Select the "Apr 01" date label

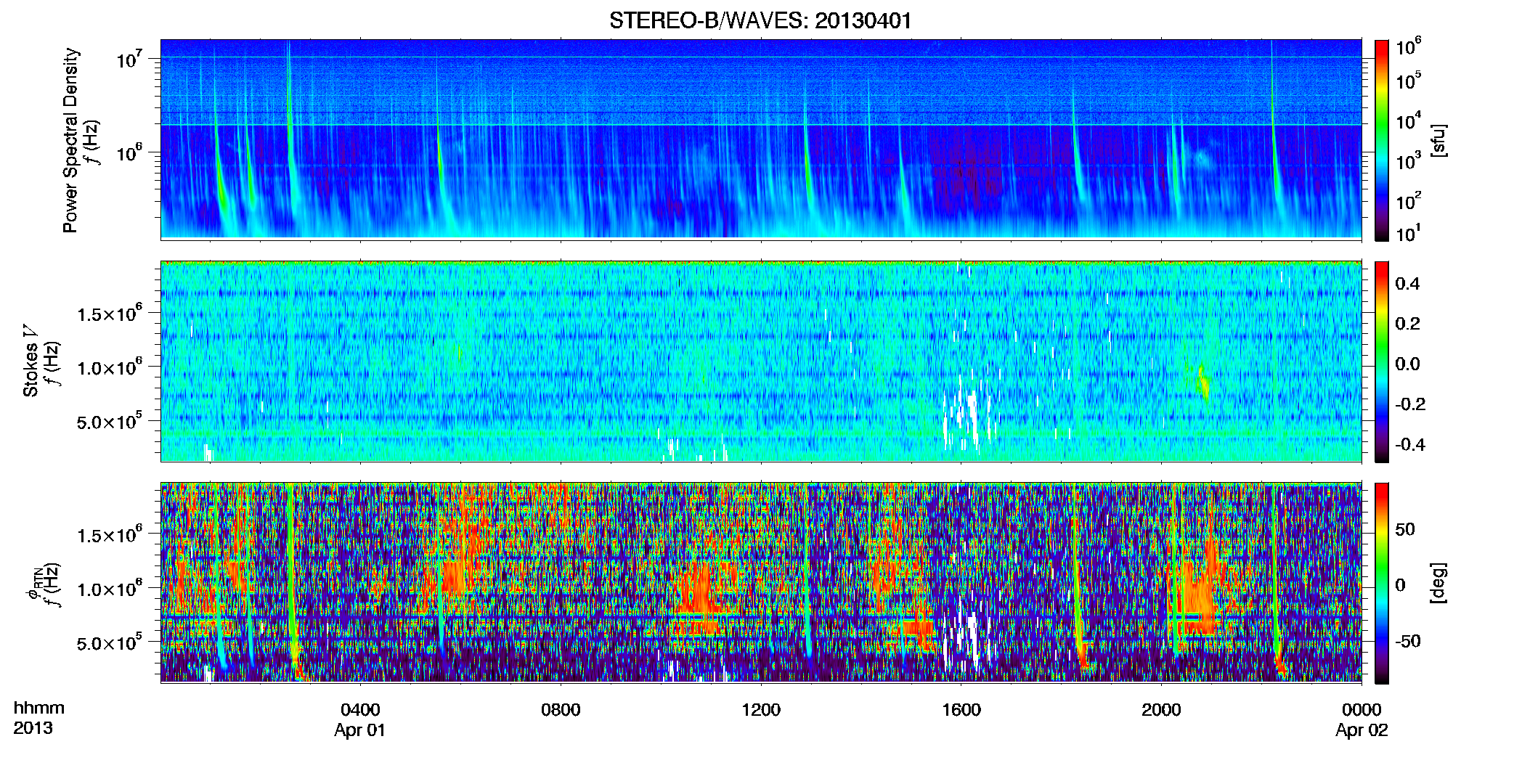360,730
